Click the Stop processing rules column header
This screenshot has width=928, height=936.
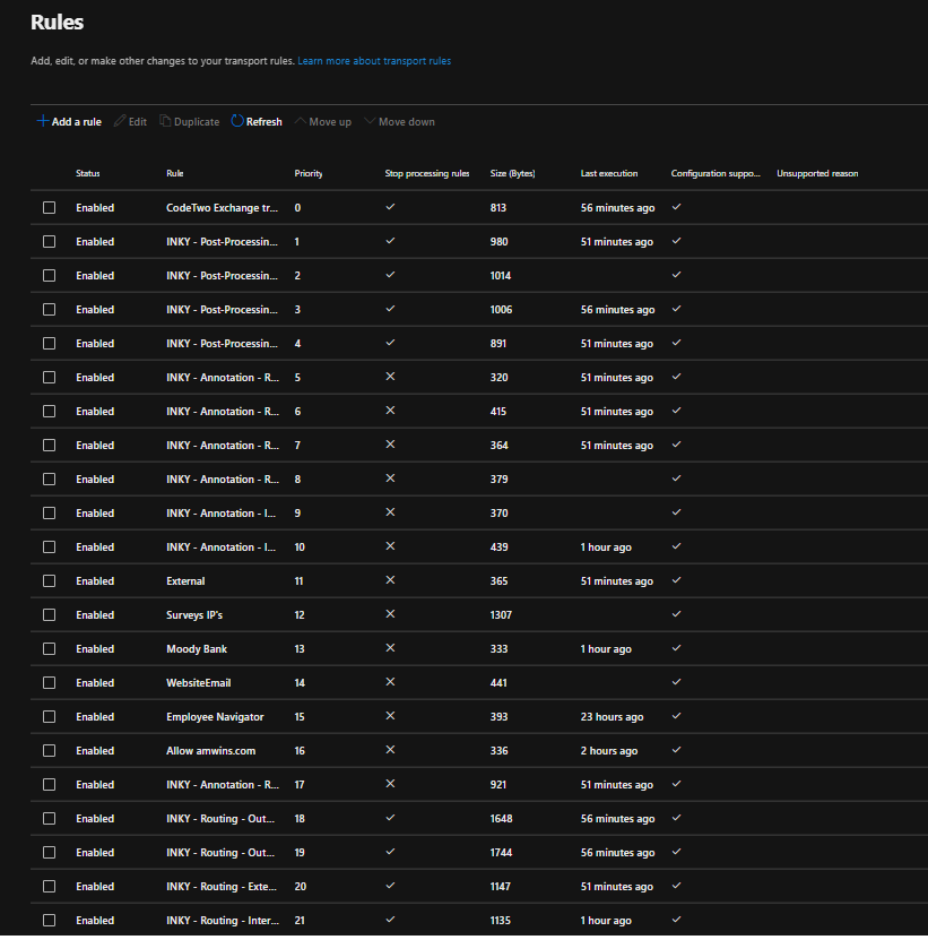[x=427, y=174]
